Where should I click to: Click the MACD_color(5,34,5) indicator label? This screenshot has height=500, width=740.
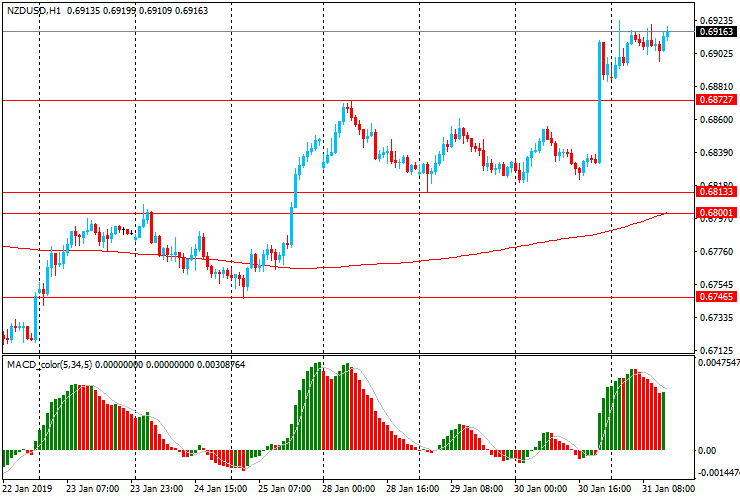pyautogui.click(x=50, y=364)
